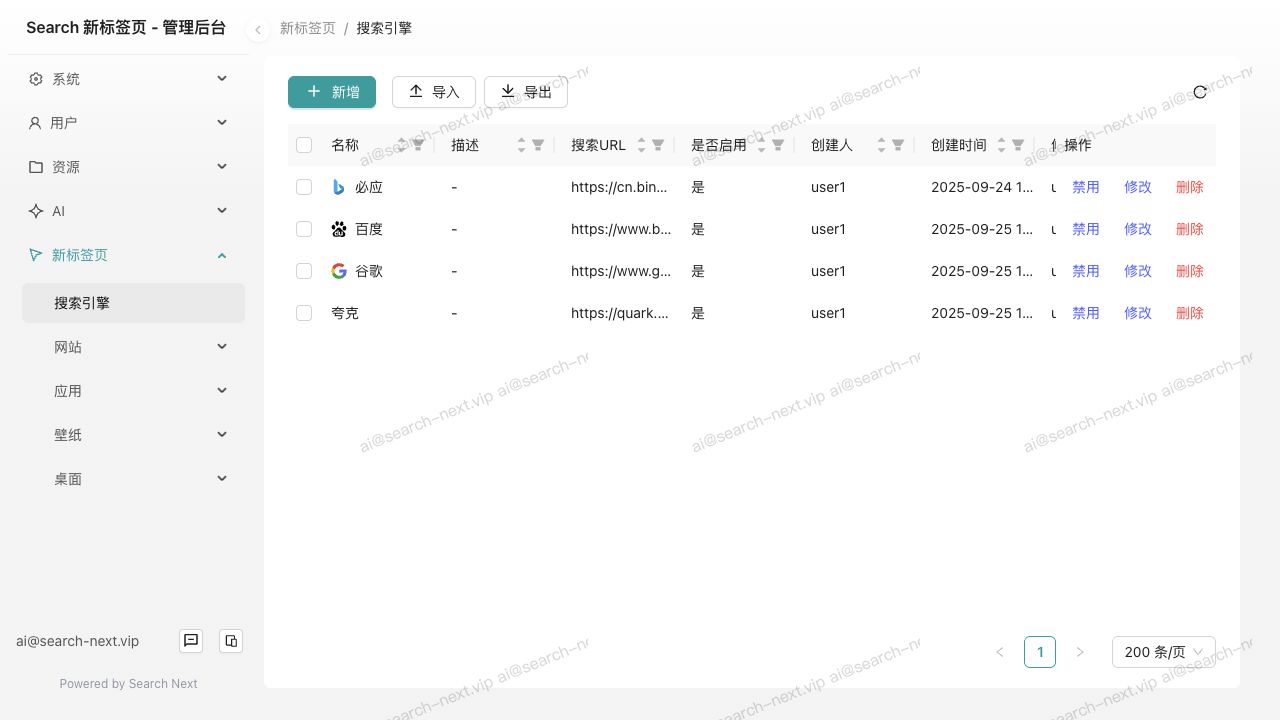
Task: Click the Powered by Search Next text
Action: pos(128,684)
